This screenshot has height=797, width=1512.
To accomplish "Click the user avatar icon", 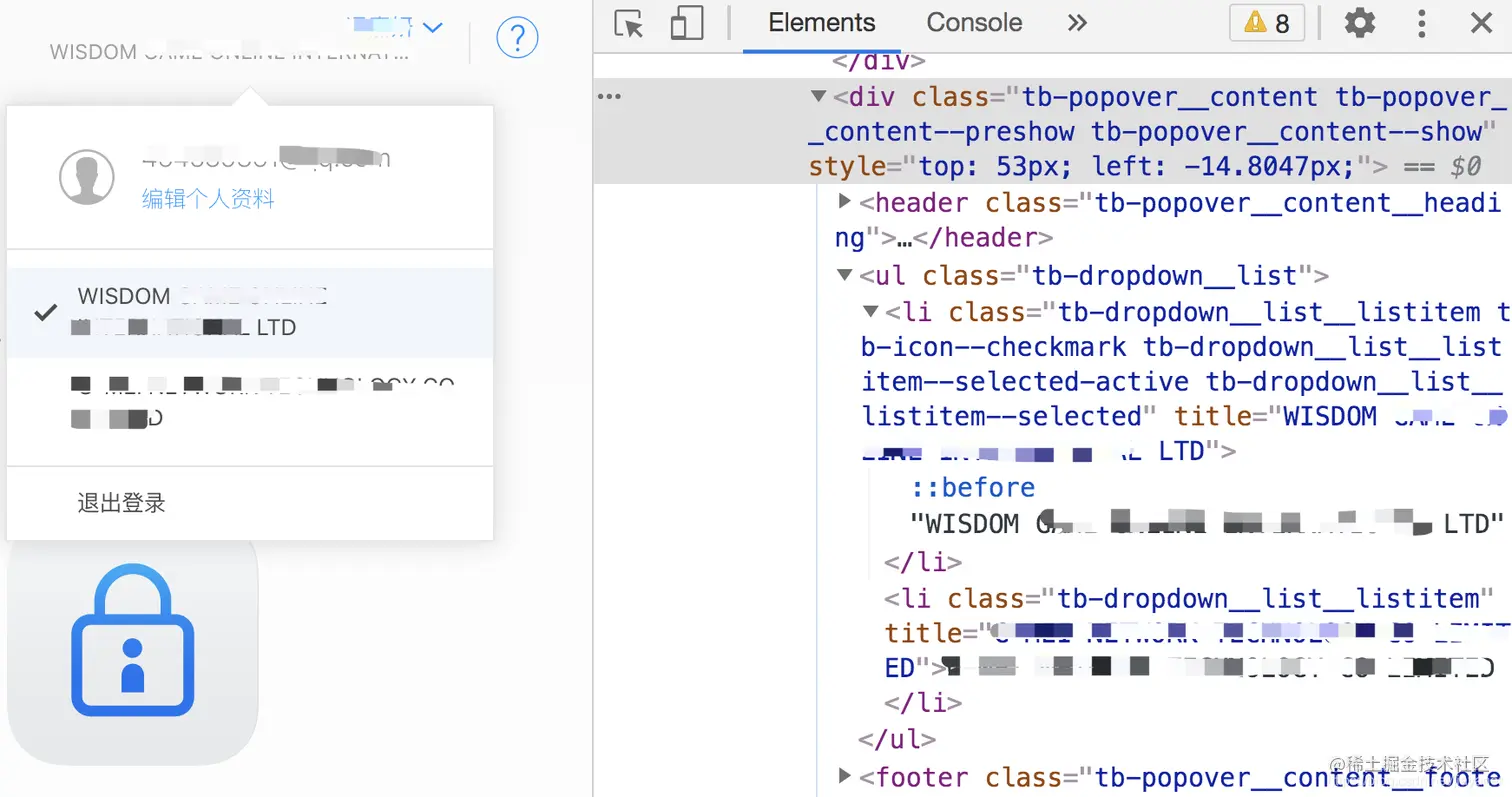I will (85, 179).
